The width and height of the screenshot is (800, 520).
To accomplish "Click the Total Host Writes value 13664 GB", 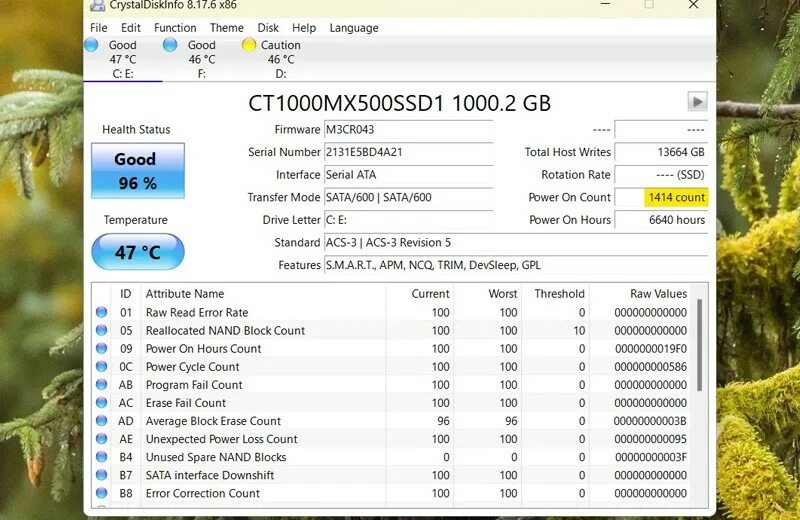I will coord(661,152).
